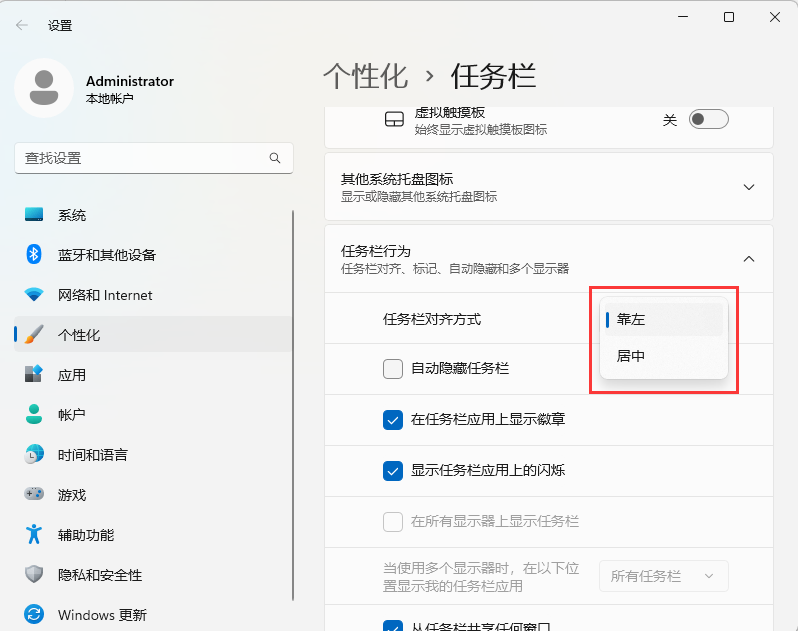This screenshot has height=631, width=798.
Task: Expand 其他系统托盘图标 chevron
Action: [x=749, y=187]
